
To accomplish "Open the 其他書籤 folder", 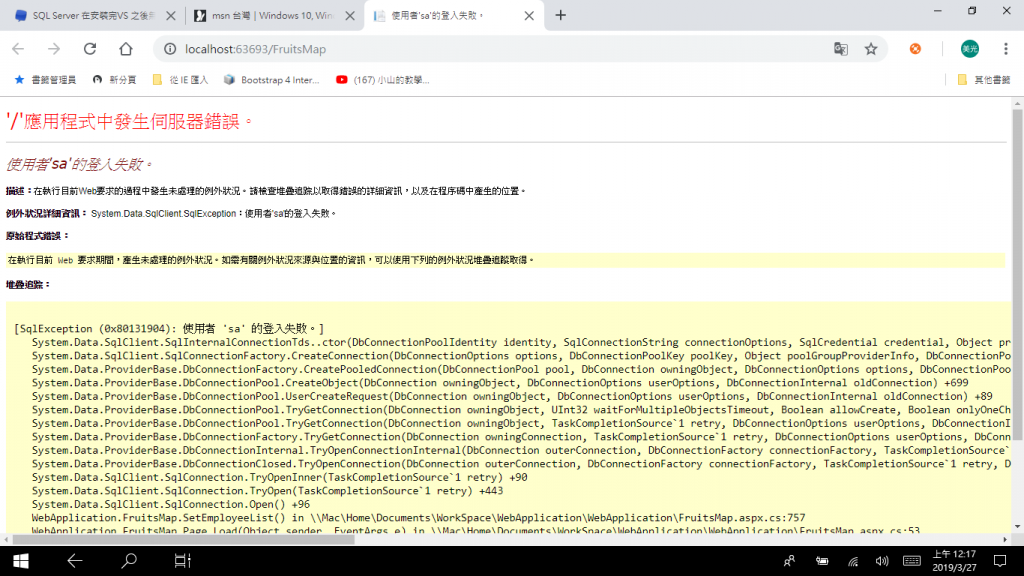I will click(x=984, y=80).
